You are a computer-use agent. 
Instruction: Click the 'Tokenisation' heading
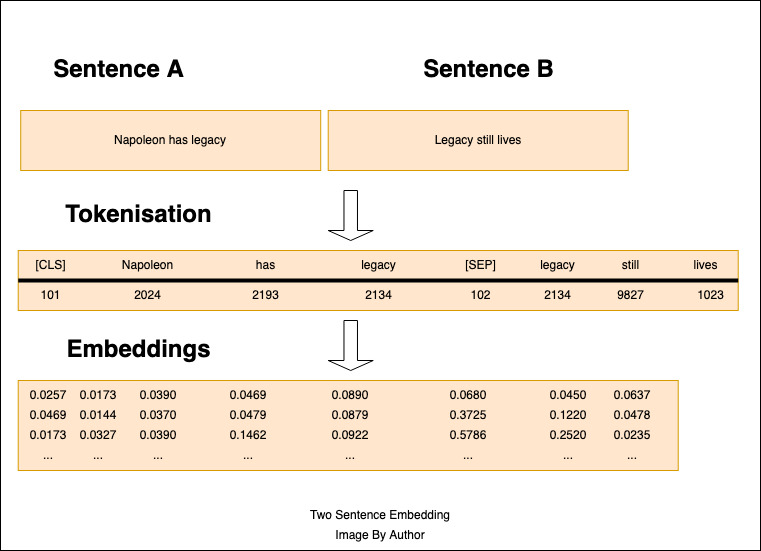(138, 214)
